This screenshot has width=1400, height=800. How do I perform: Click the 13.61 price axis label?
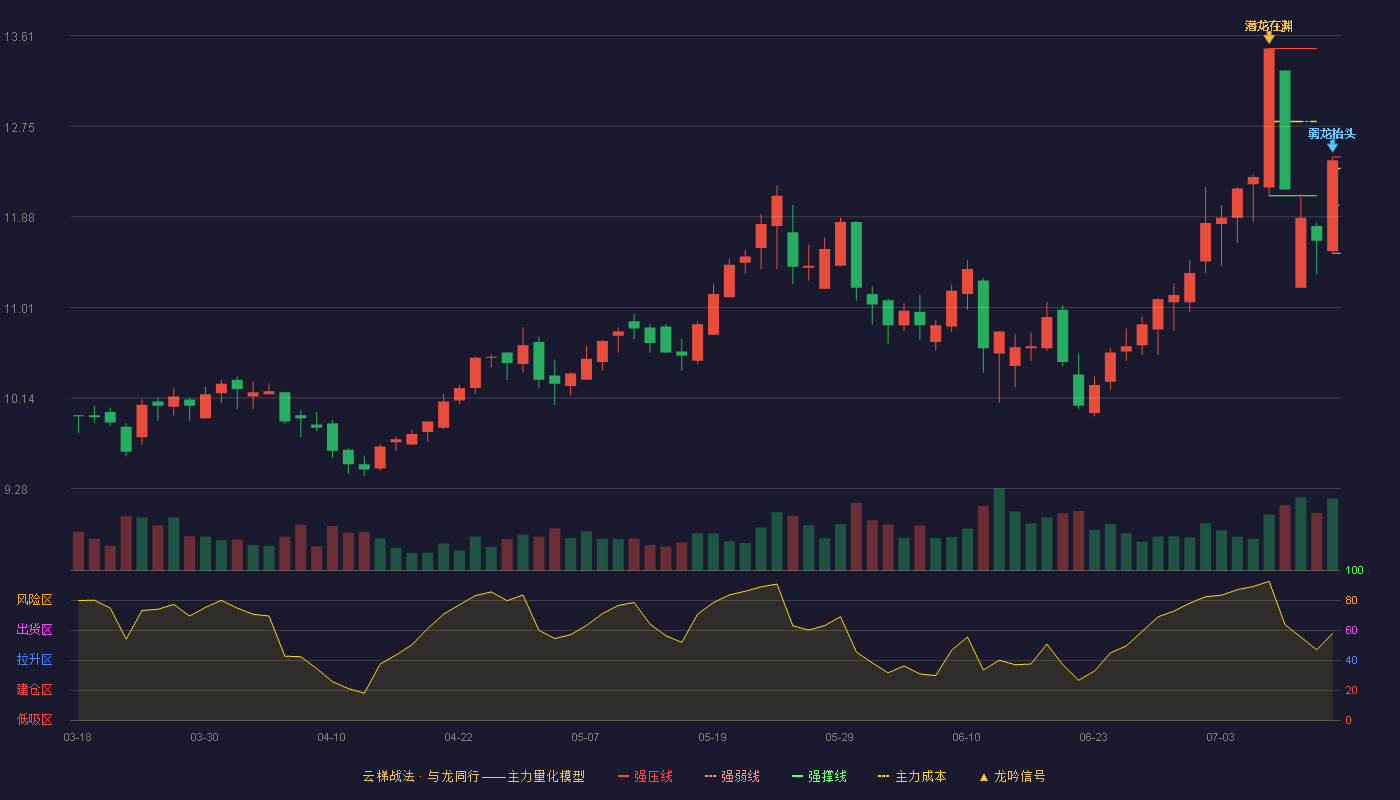tap(19, 37)
